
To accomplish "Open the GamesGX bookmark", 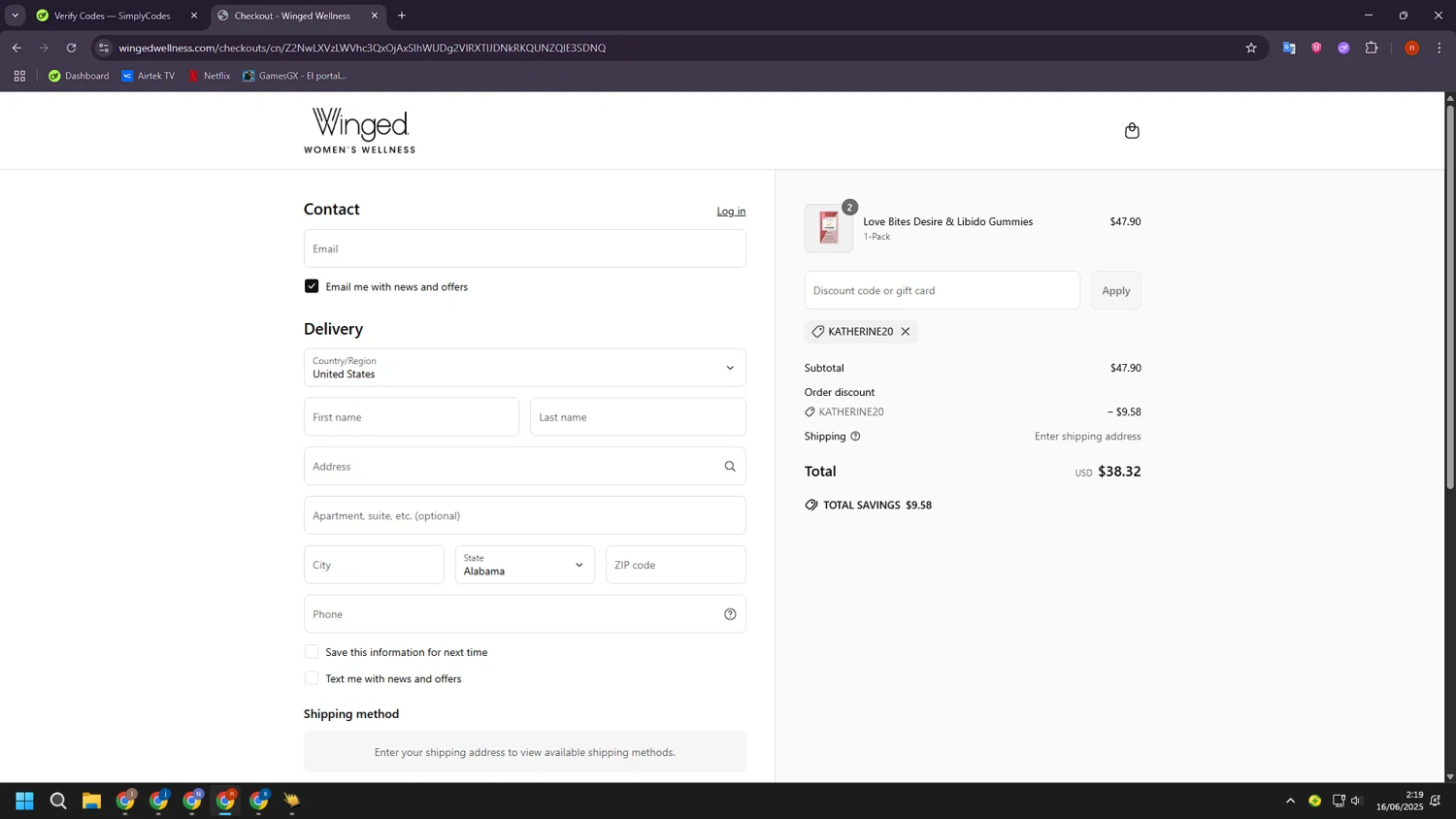I will 294,76.
